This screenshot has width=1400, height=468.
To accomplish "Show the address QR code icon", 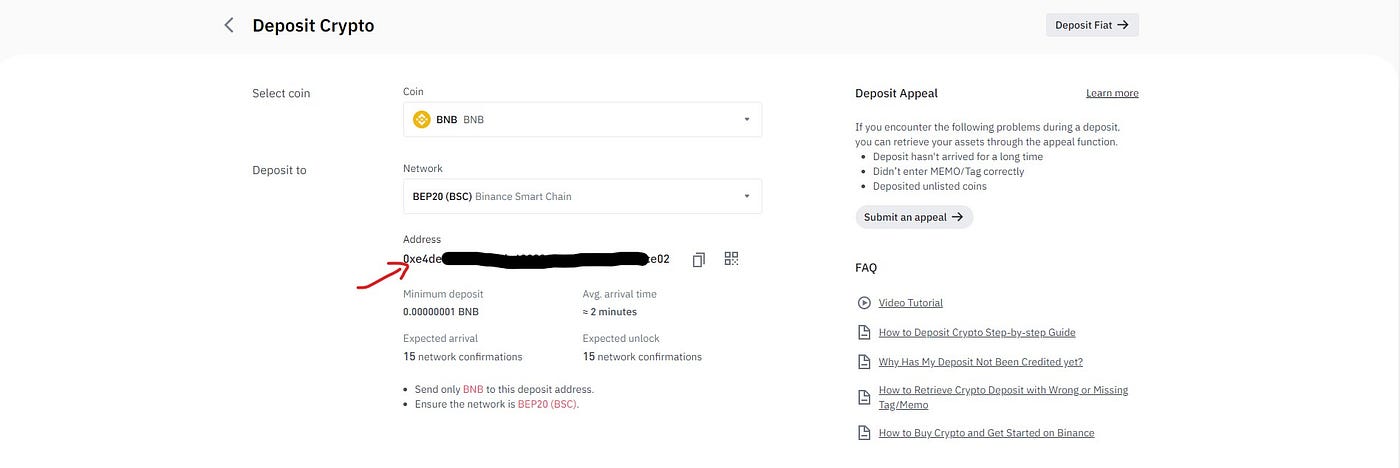I will pos(731,259).
